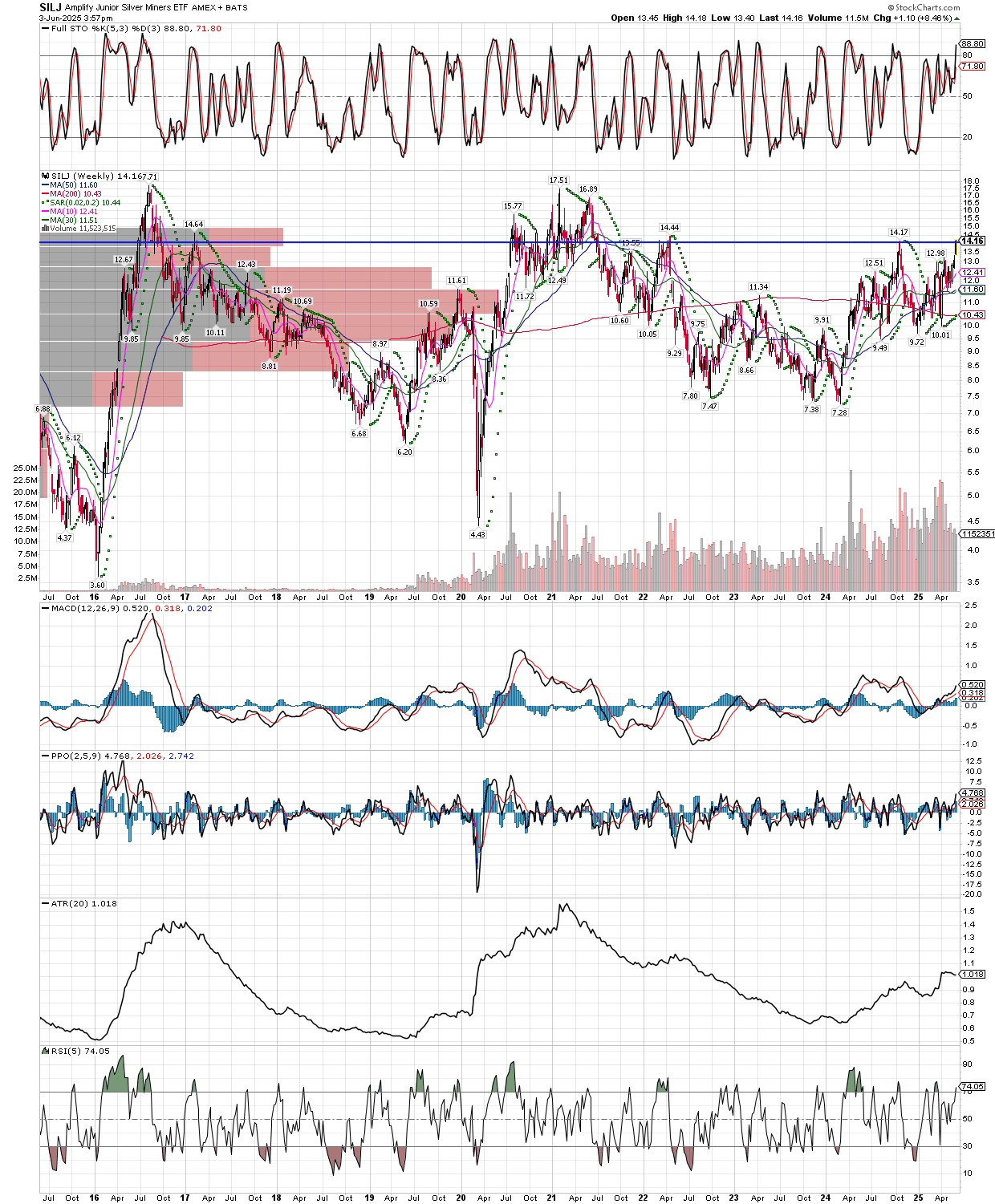Click the 11.61 price label

pos(457,281)
